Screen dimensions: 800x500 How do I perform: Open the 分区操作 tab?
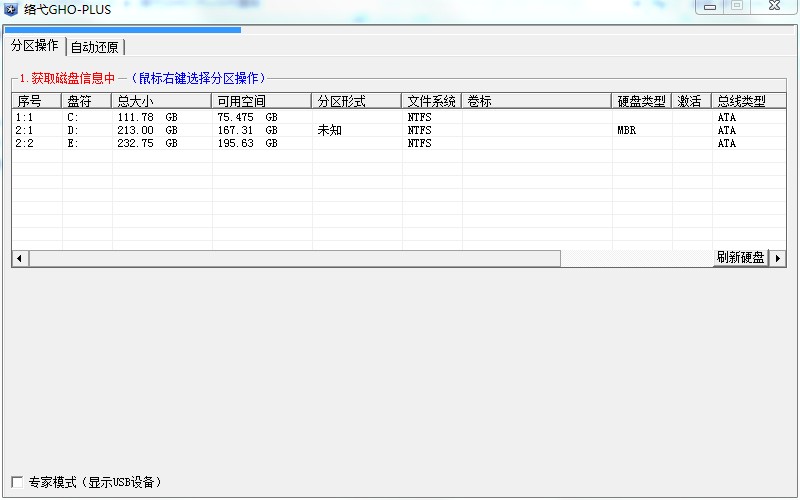[34, 46]
